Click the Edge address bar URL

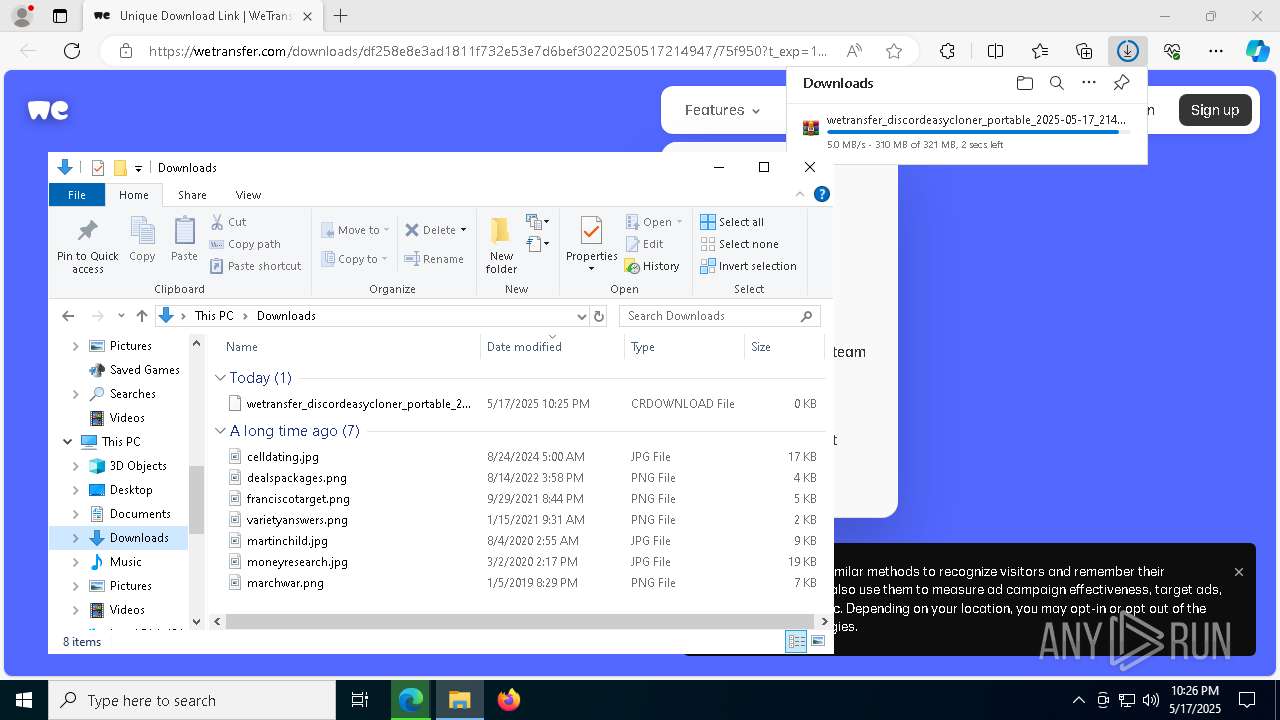point(488,51)
